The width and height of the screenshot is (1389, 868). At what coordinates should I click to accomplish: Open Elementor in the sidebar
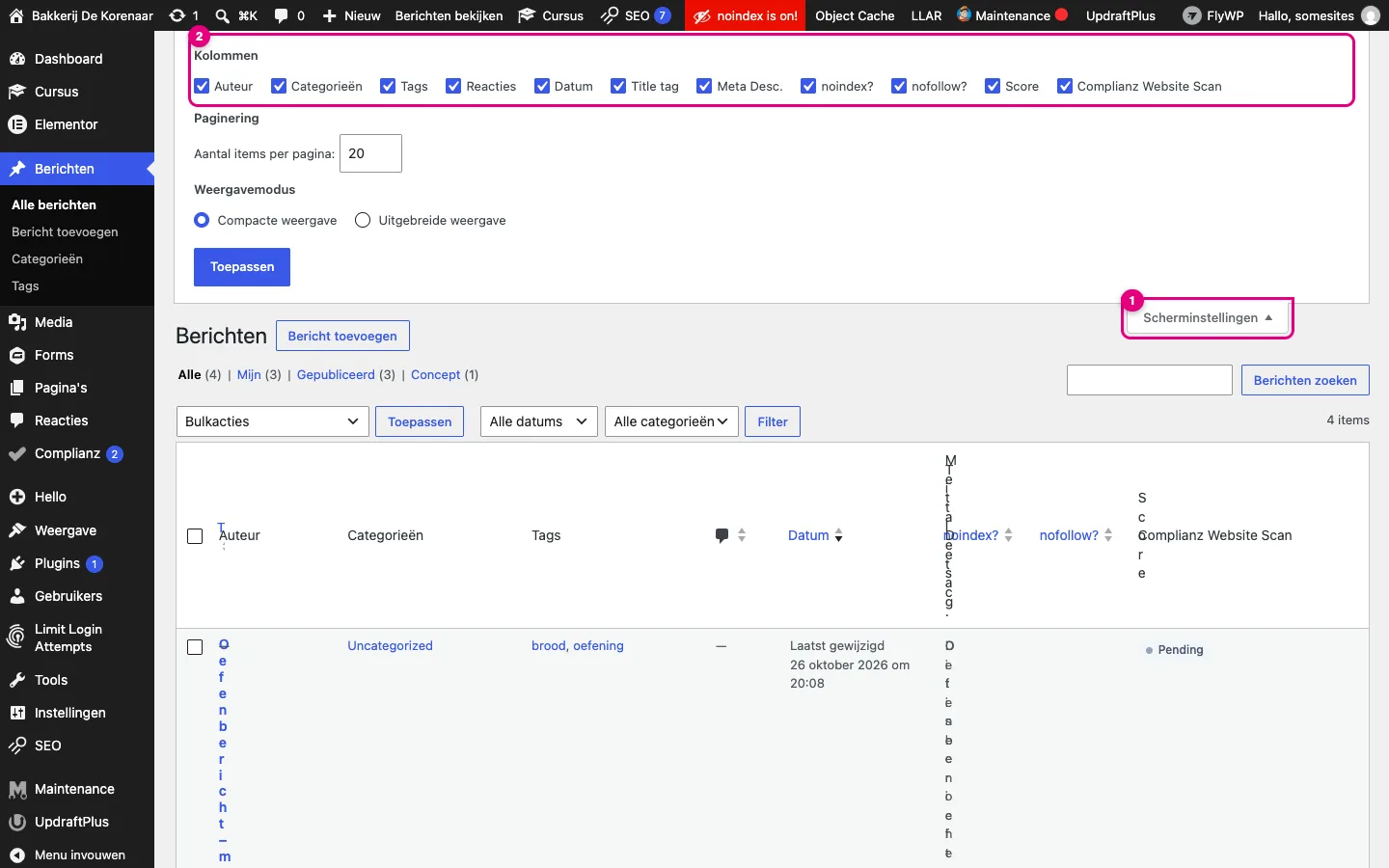(x=66, y=124)
